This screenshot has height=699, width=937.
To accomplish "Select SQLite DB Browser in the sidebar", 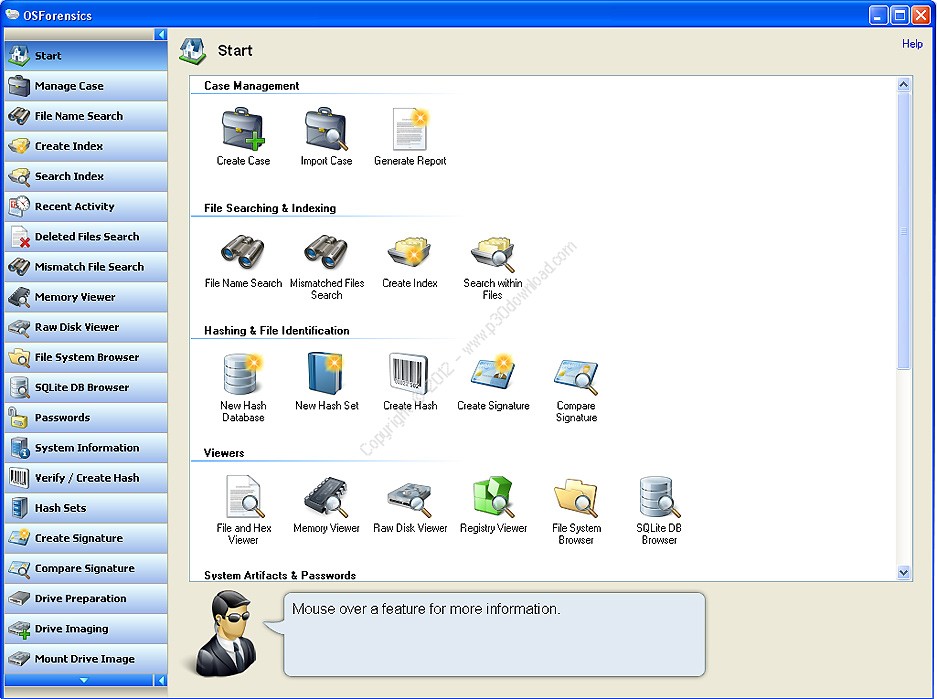I will 86,388.
